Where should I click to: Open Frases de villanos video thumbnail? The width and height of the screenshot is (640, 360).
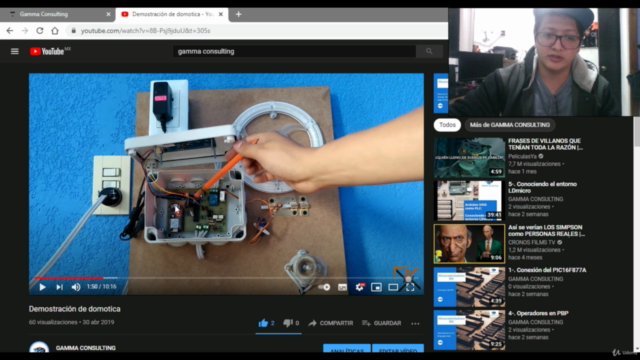[x=469, y=158]
